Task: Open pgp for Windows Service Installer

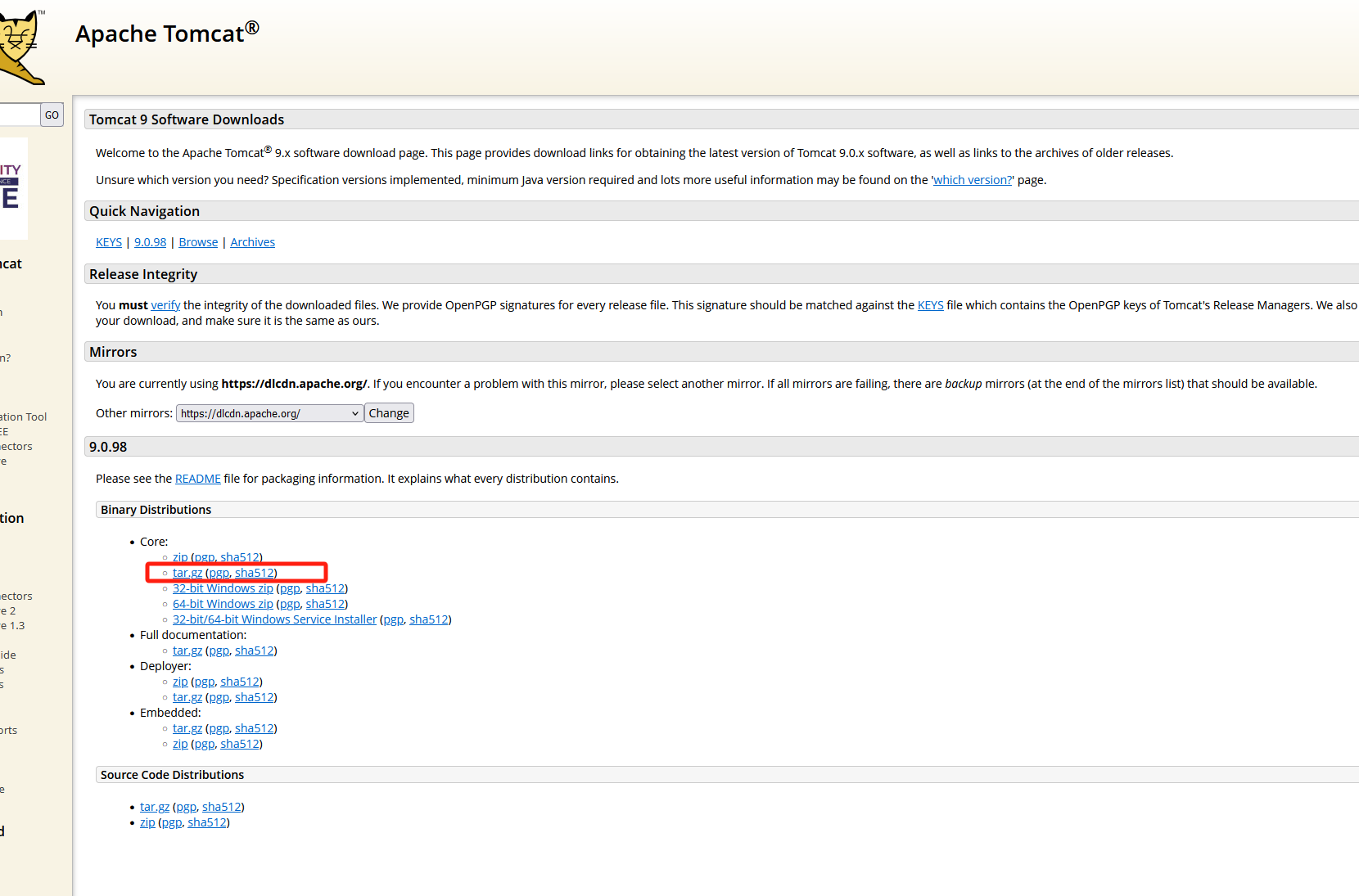Action: point(394,619)
